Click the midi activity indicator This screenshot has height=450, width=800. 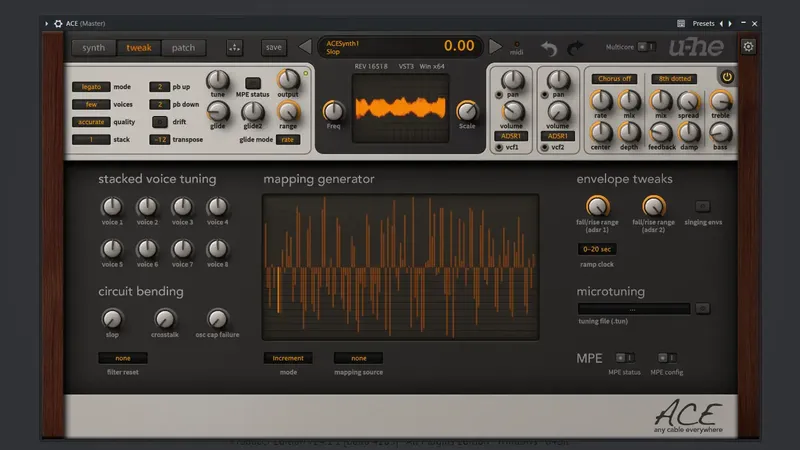point(516,44)
